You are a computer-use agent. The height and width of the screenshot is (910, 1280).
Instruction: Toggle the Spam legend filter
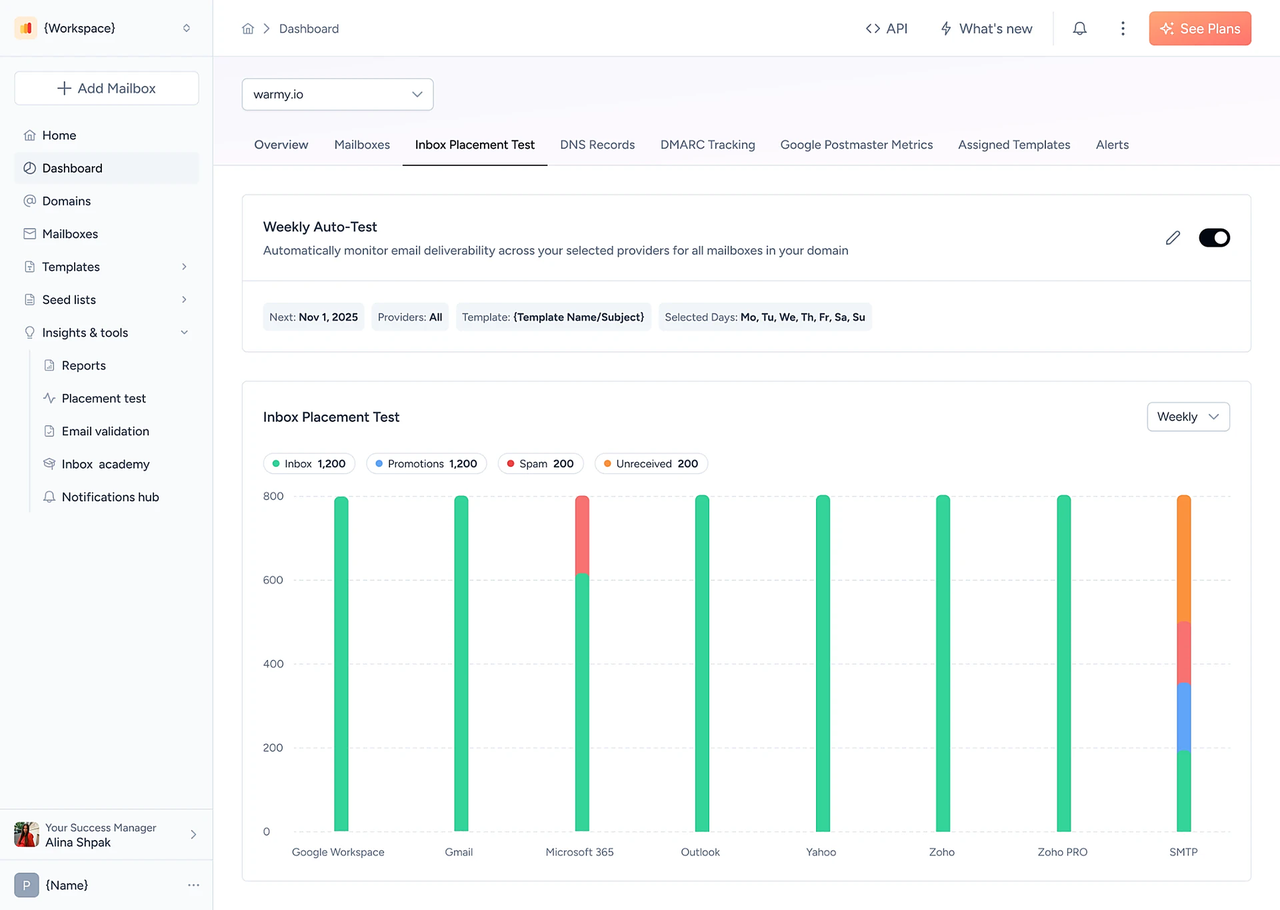tap(541, 464)
